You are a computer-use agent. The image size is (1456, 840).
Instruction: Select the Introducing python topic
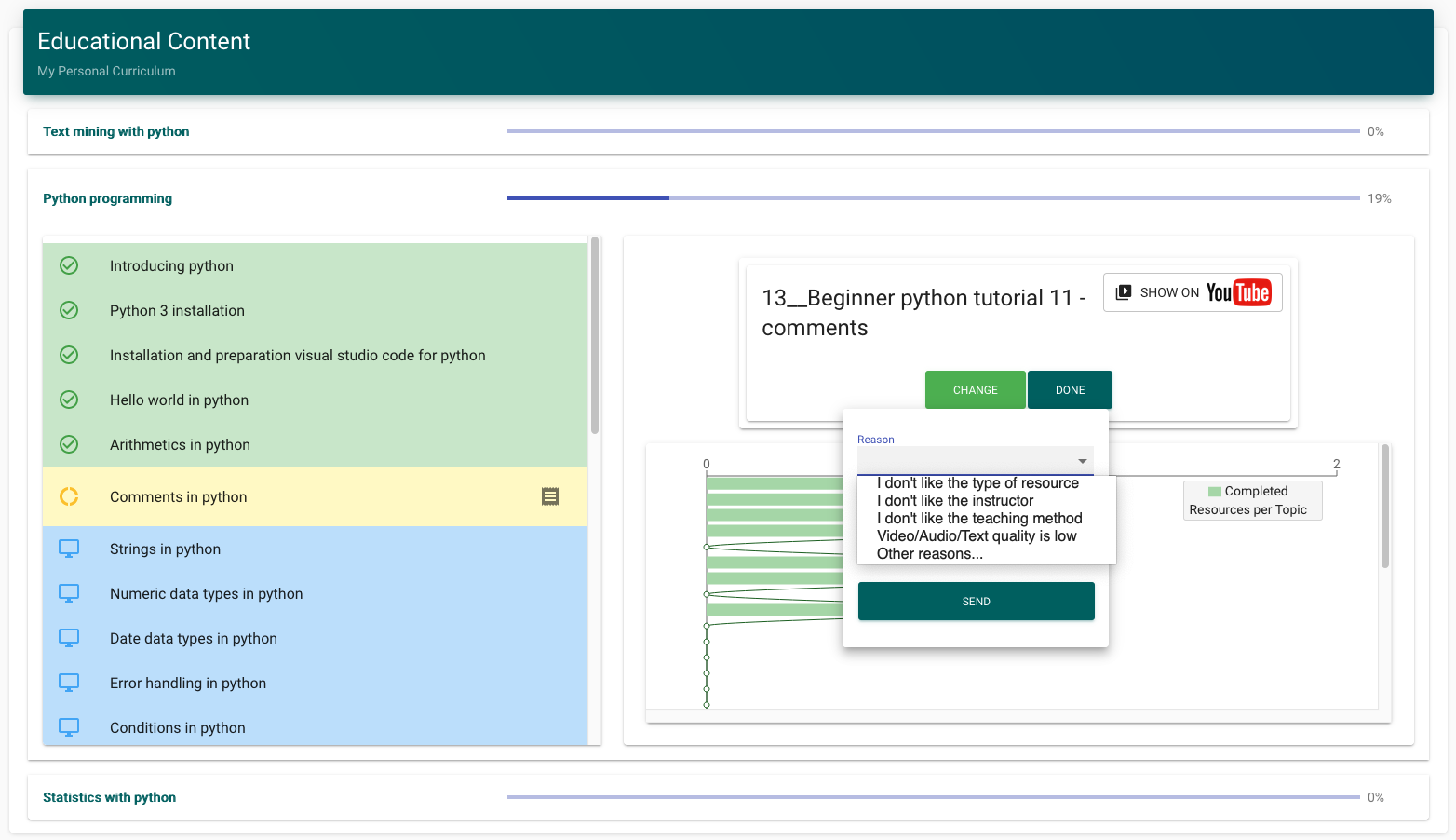pos(316,265)
